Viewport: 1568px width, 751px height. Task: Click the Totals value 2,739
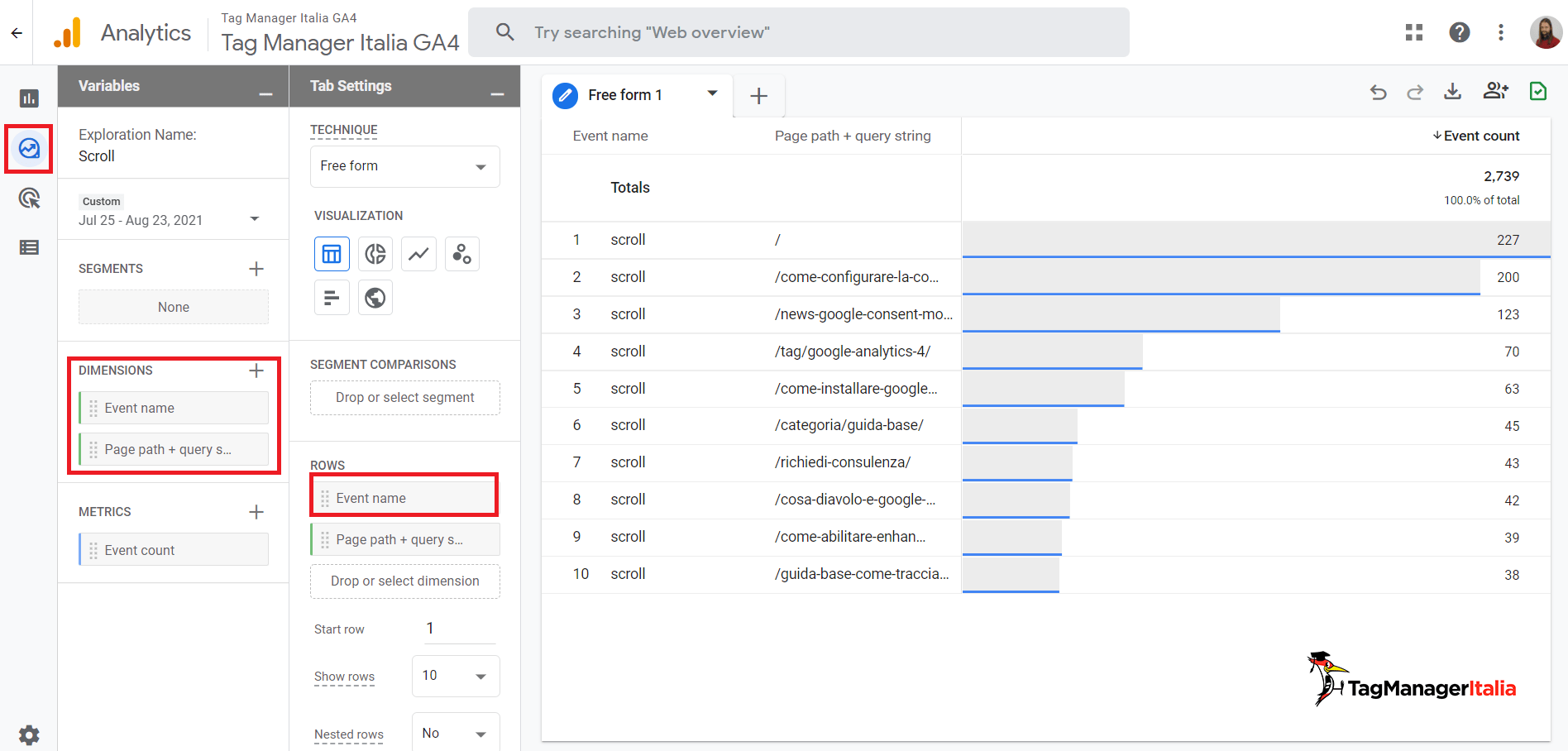[x=1501, y=176]
